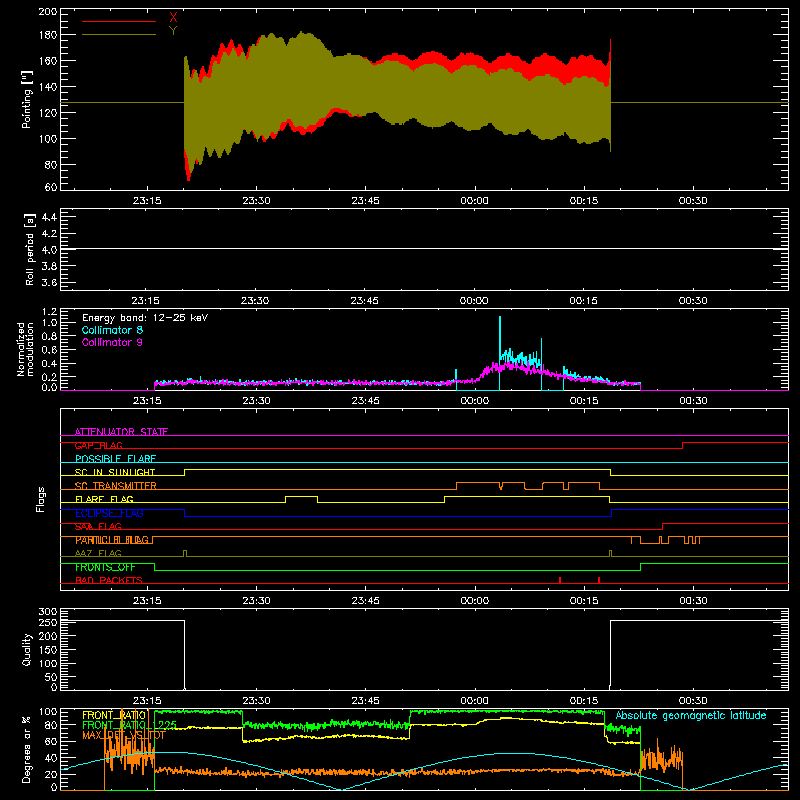Click the 180 tick on the Pointing axis
800x800 pixels.
click(47, 35)
